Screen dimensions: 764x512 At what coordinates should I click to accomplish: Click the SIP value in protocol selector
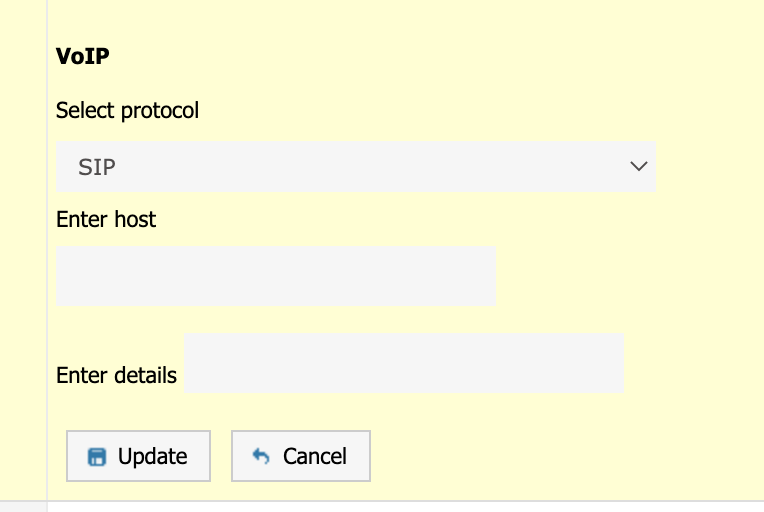click(x=97, y=168)
